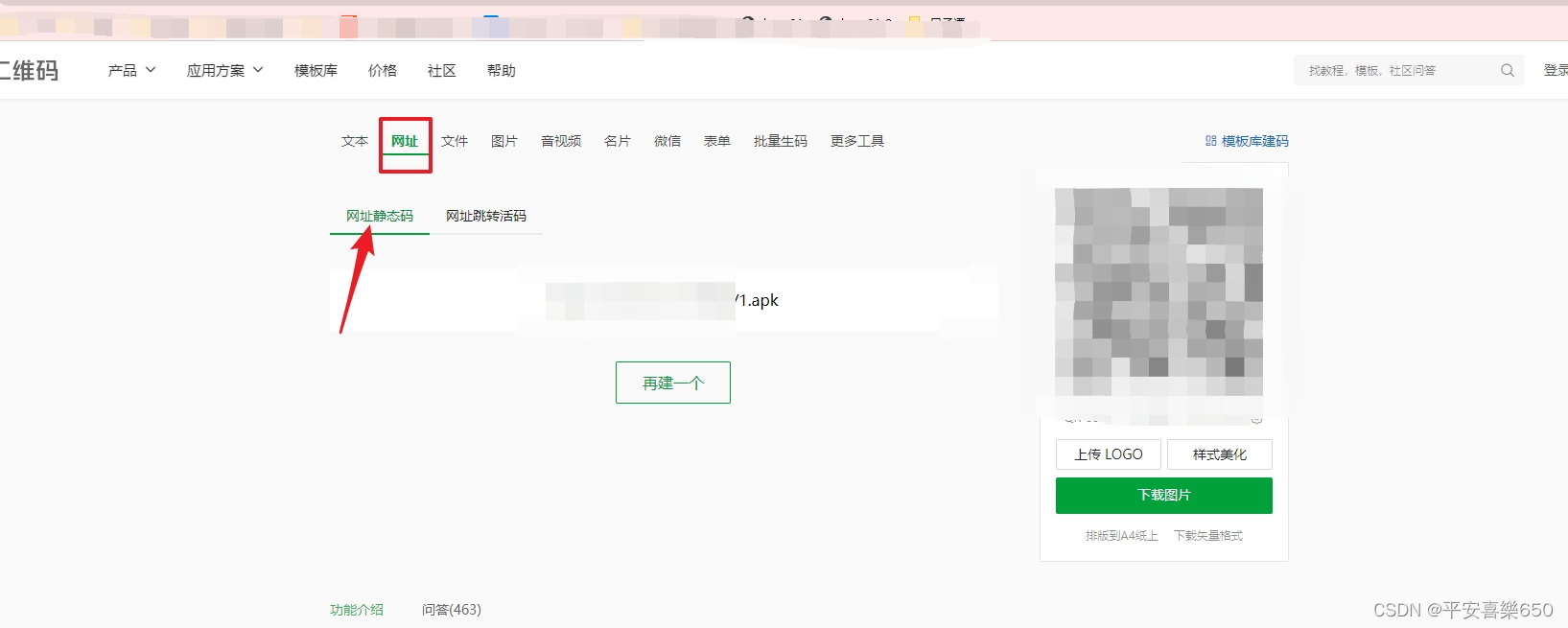Switch to 网址跳转活码 sub-tab
Viewport: 1568px width, 628px height.
tap(486, 216)
